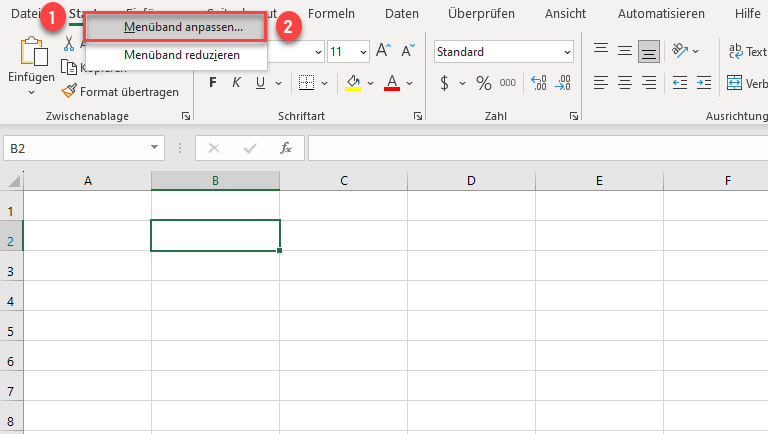Apply red font color
This screenshot has height=434, width=768.
392,83
